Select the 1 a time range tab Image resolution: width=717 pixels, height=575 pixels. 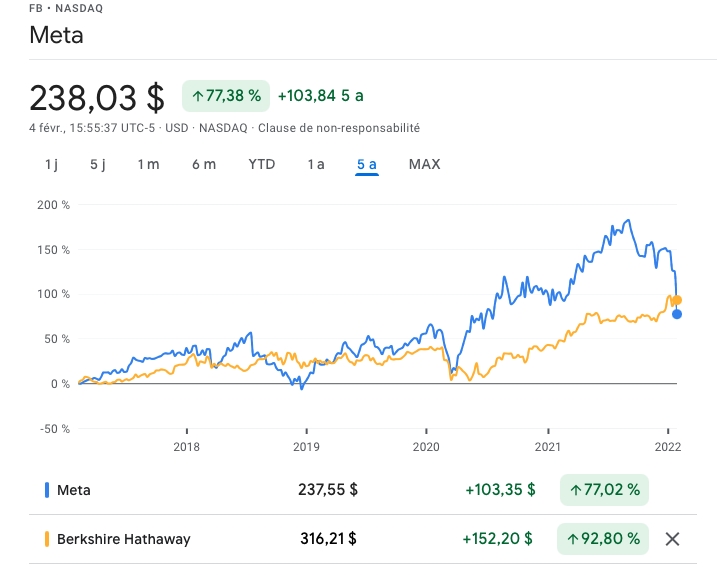(x=316, y=164)
